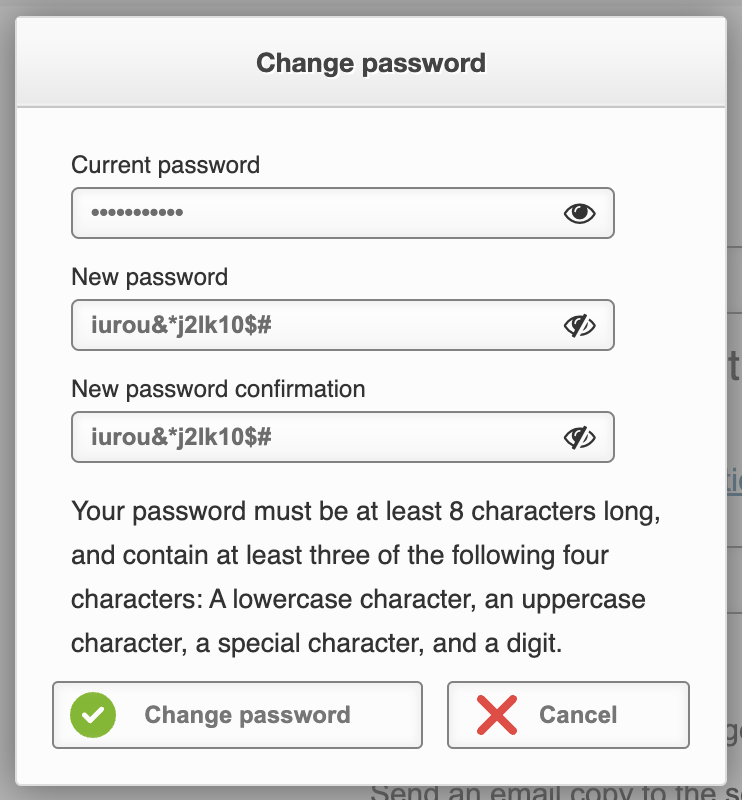Click the "Current password" label
This screenshot has width=742, height=800.
[x=165, y=165]
